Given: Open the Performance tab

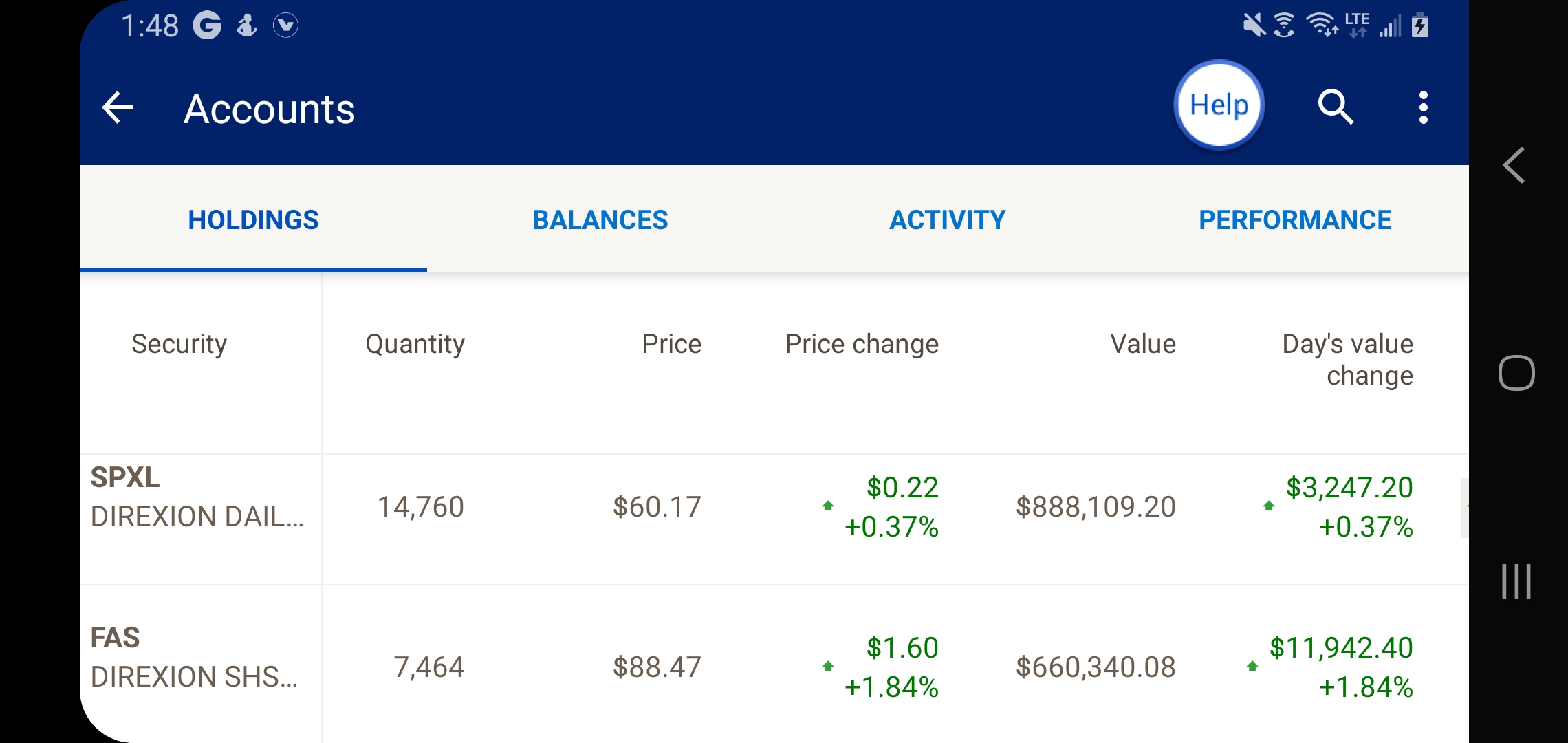Looking at the screenshot, I should point(1295,220).
